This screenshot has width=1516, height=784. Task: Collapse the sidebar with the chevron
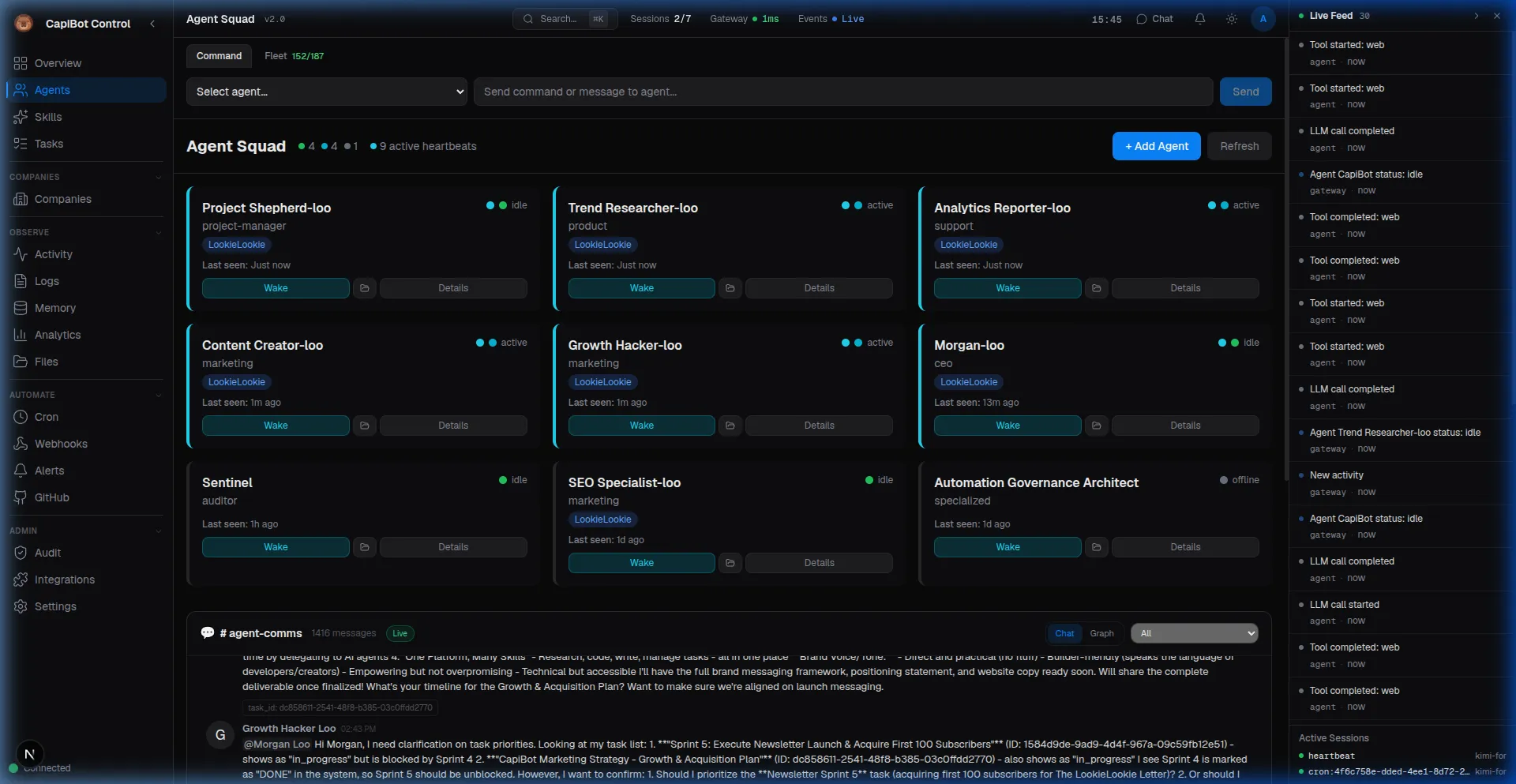152,24
